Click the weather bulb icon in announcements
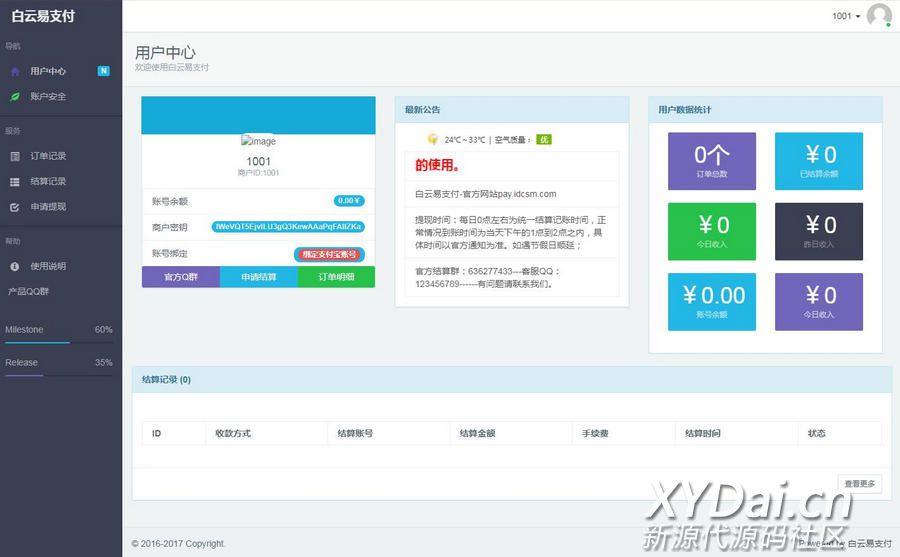 coord(433,139)
